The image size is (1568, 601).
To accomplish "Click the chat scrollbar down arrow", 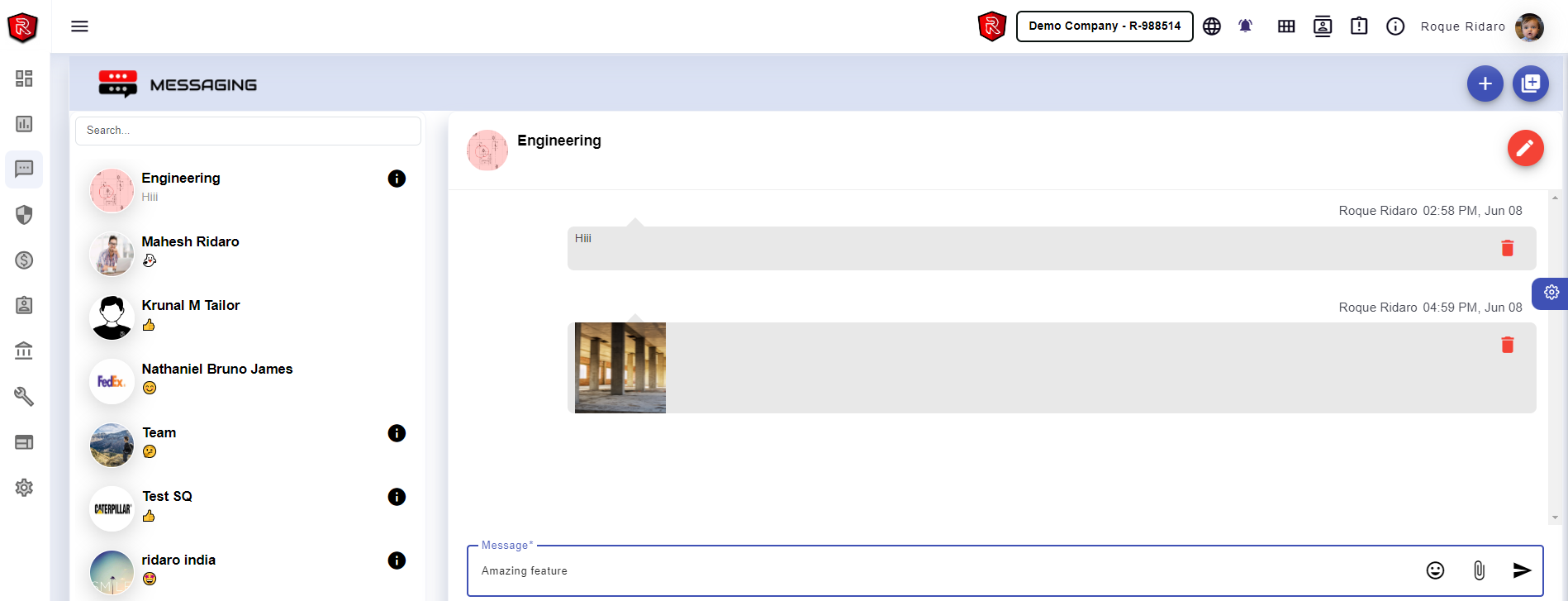I will pos(1555,518).
